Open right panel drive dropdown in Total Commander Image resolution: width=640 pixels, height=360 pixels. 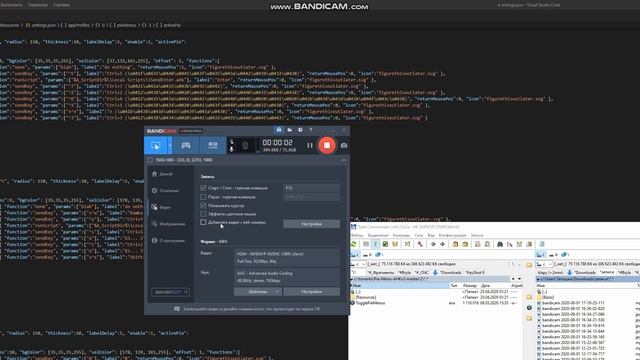(x=544, y=264)
